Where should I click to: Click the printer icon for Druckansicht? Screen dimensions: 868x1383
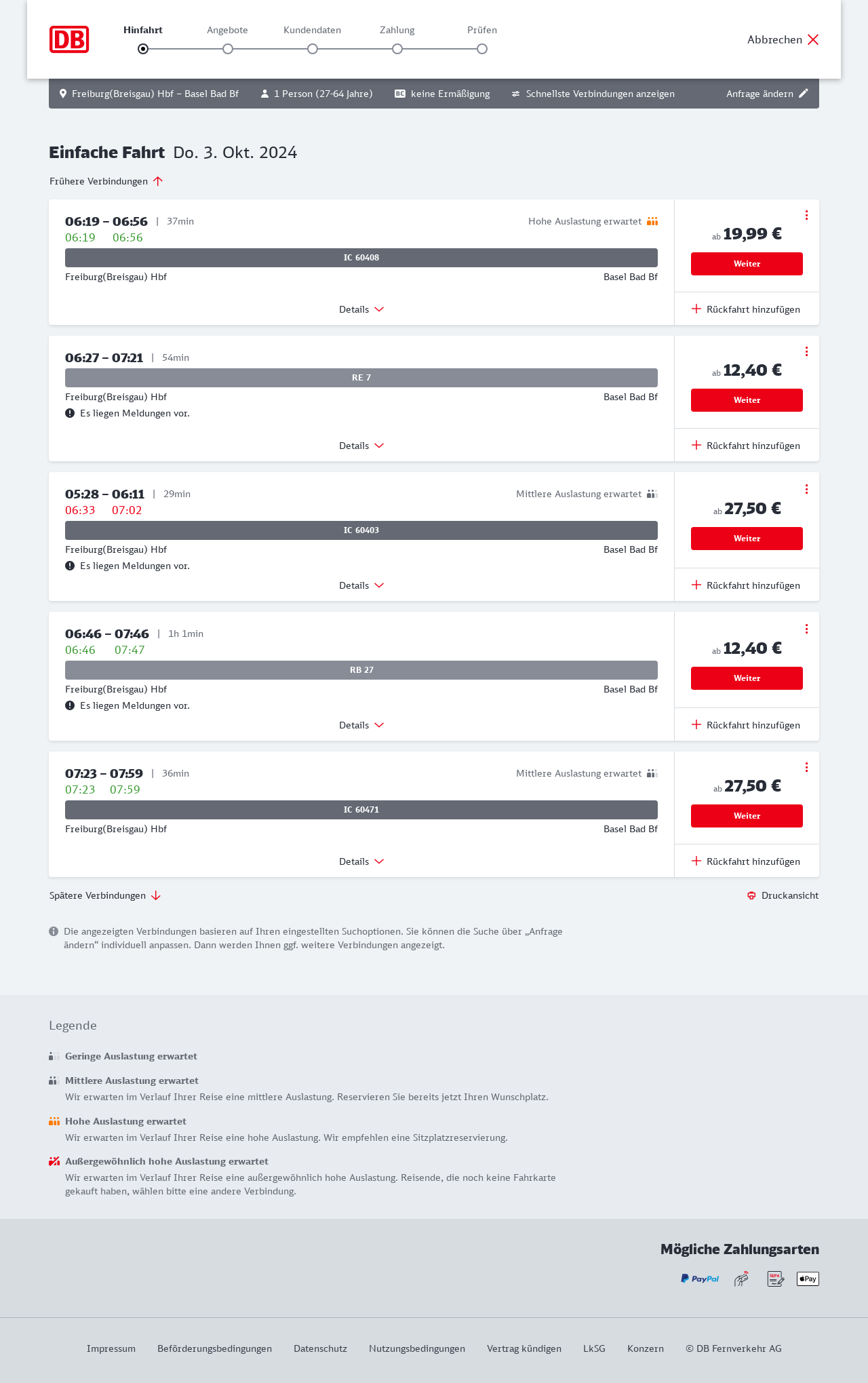tap(751, 895)
